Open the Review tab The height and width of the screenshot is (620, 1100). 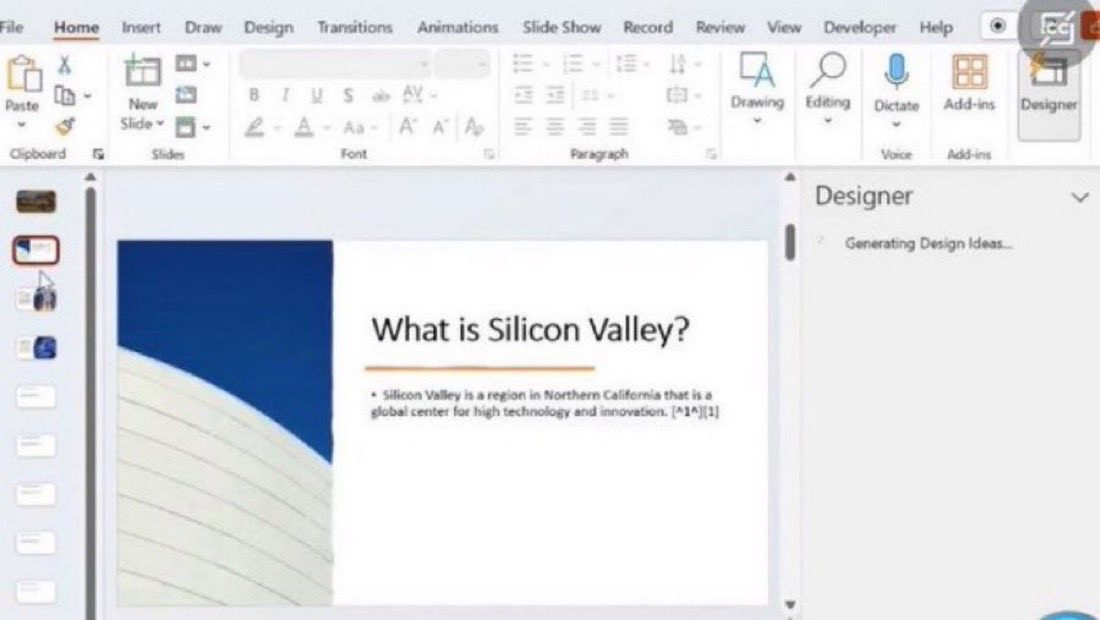pyautogui.click(x=720, y=27)
